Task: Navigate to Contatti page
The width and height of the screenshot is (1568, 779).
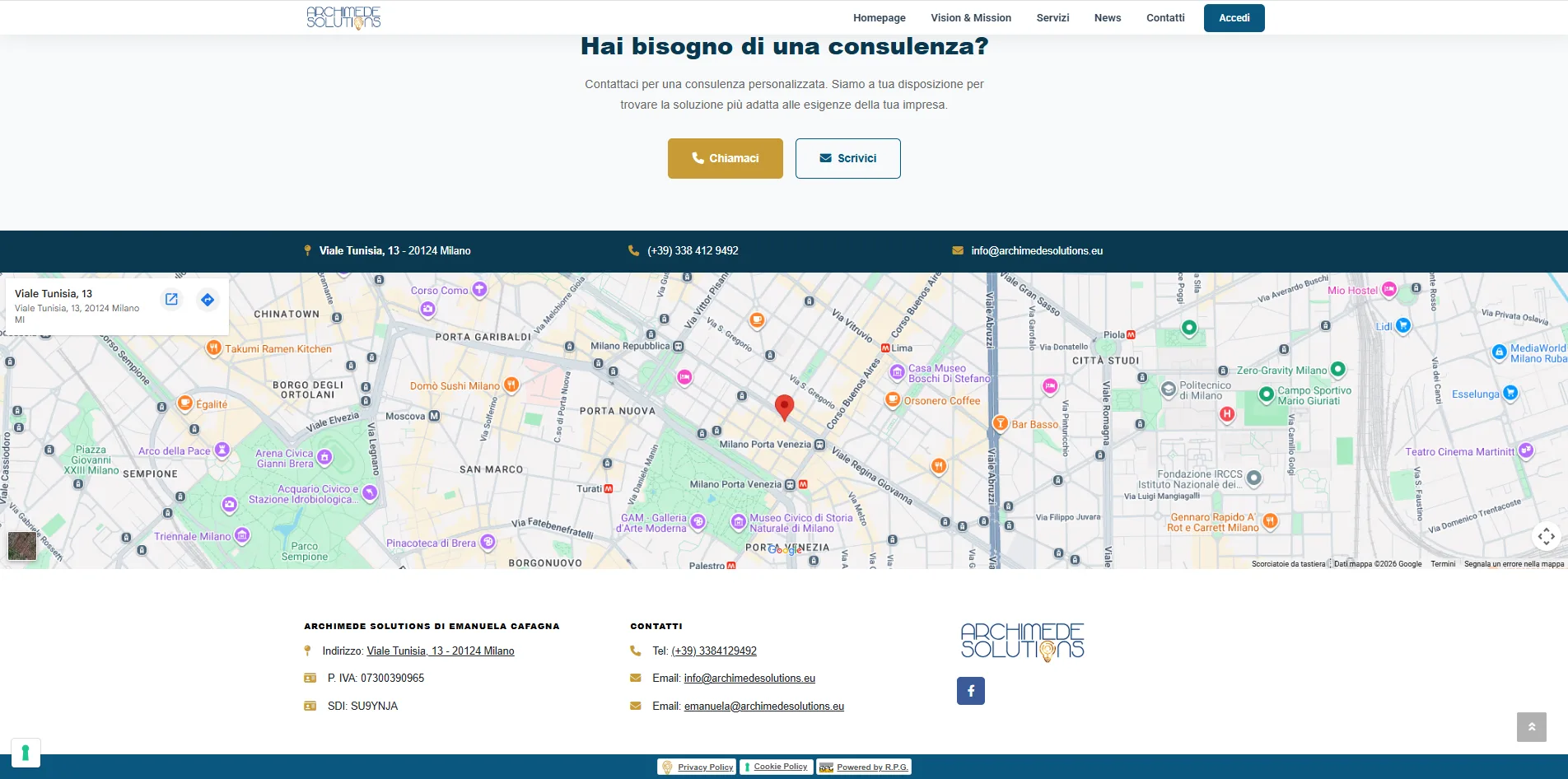Action: point(1165,17)
